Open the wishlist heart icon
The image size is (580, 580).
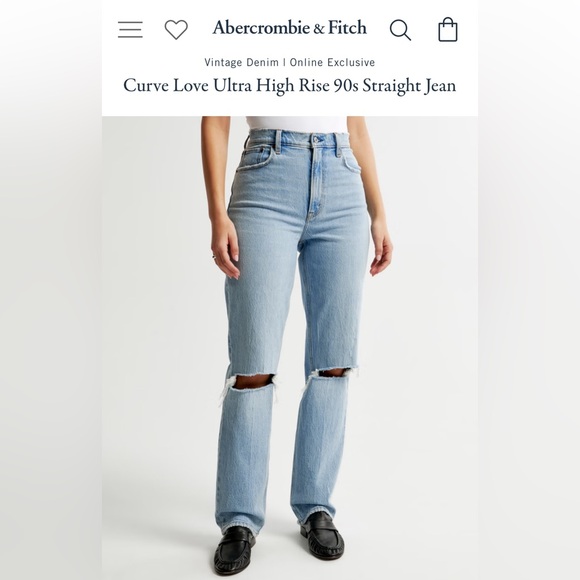[176, 30]
